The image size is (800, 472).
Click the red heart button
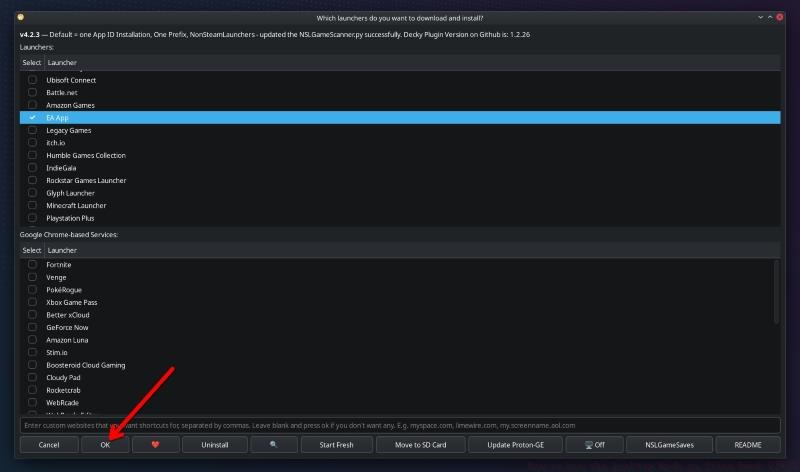point(153,444)
